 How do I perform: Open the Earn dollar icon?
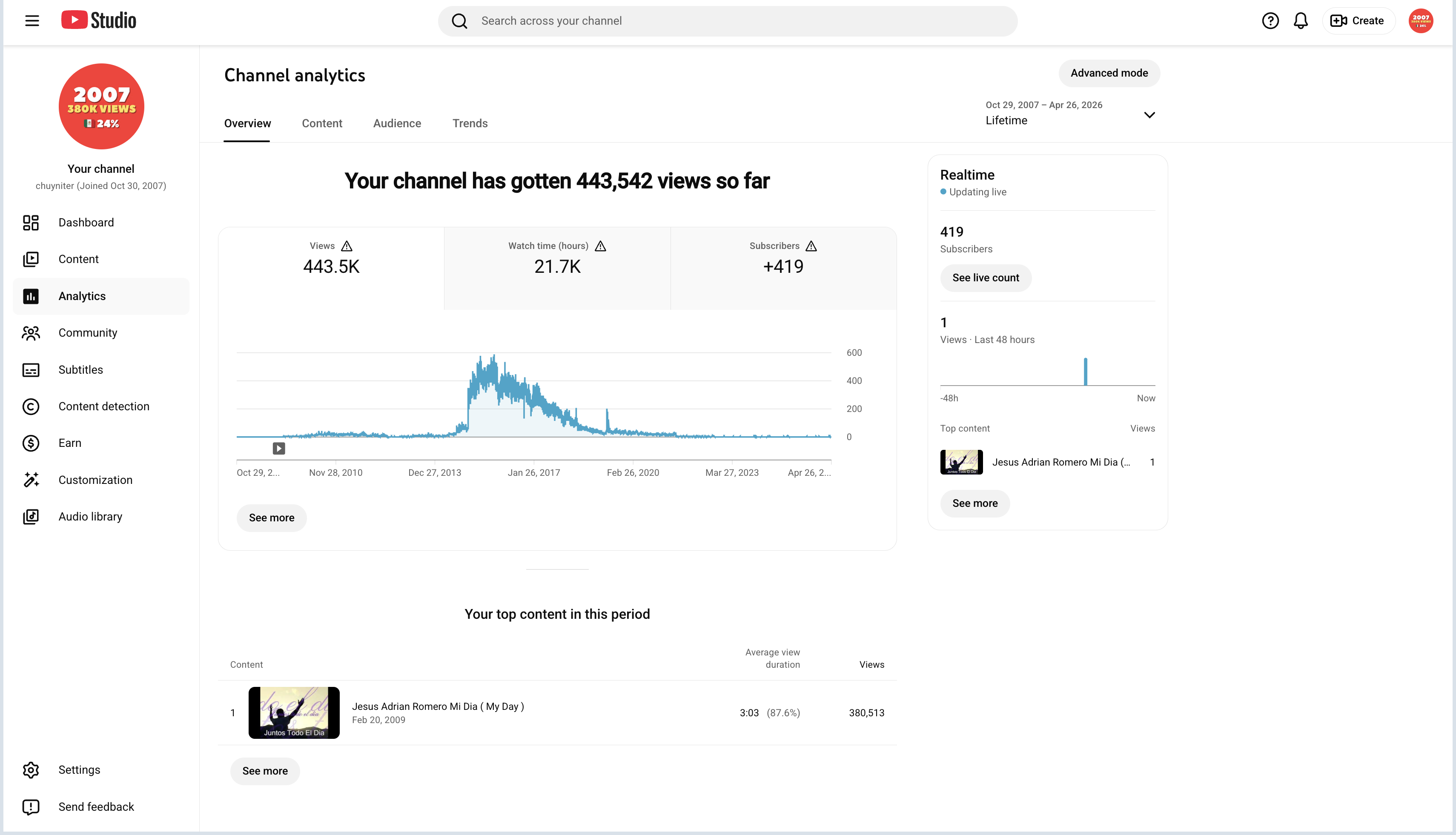click(31, 443)
